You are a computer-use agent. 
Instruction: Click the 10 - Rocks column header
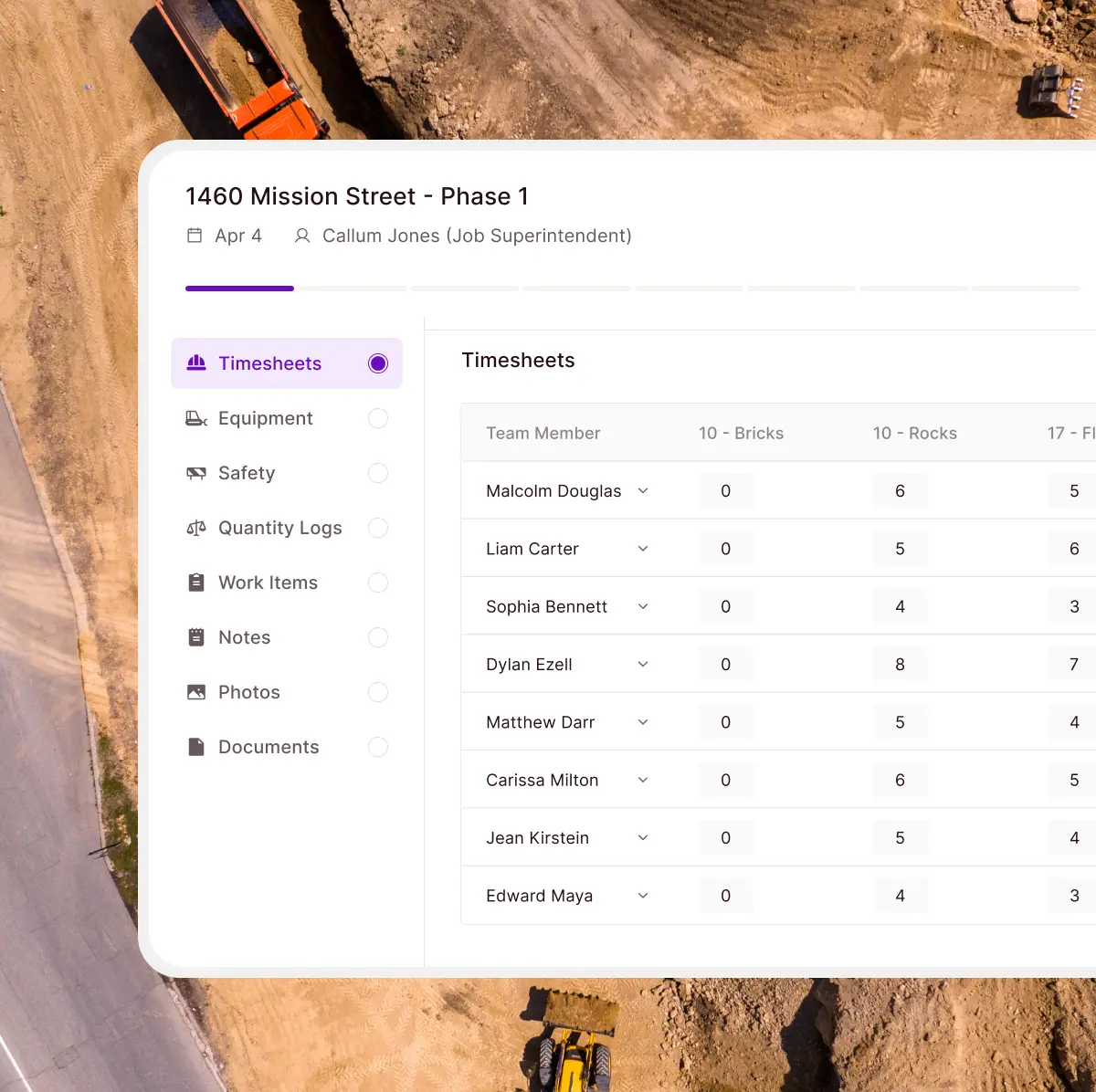coord(915,433)
